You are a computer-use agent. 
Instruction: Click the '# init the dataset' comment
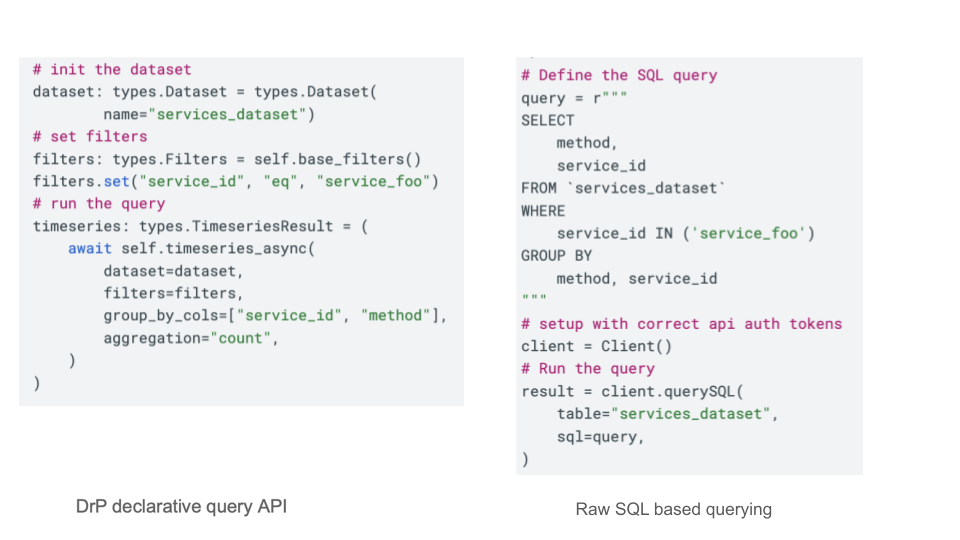coord(111,70)
